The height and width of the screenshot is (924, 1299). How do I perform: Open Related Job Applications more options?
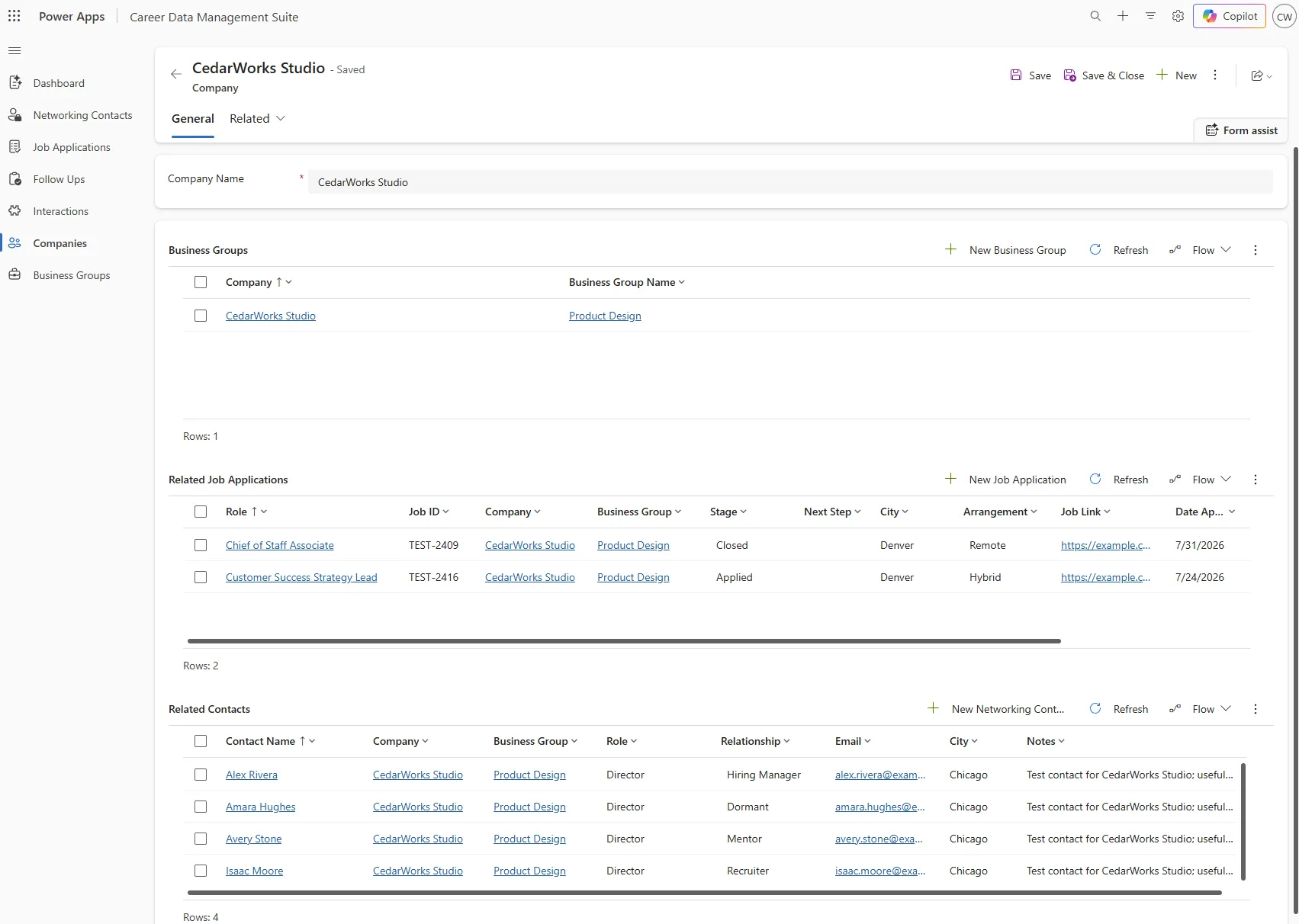coord(1256,480)
